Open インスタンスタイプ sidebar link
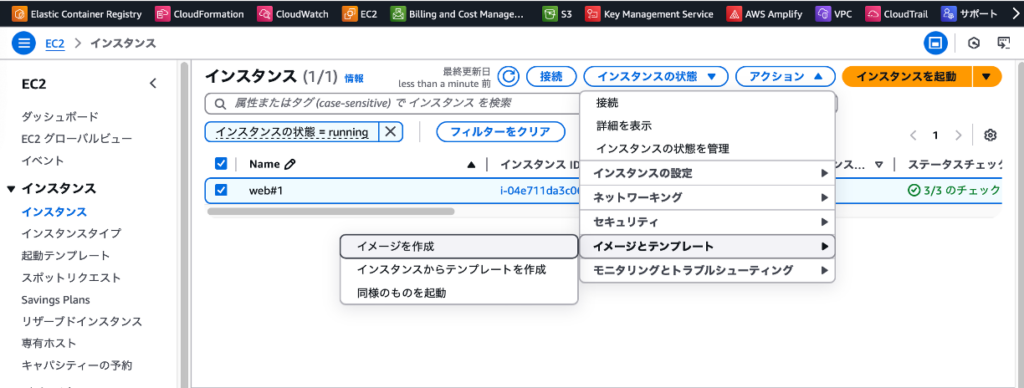 pyautogui.click(x=71, y=233)
